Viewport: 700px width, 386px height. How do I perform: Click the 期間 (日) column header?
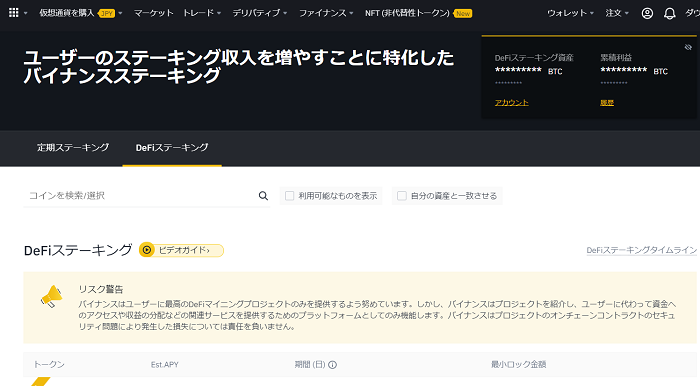[310, 365]
